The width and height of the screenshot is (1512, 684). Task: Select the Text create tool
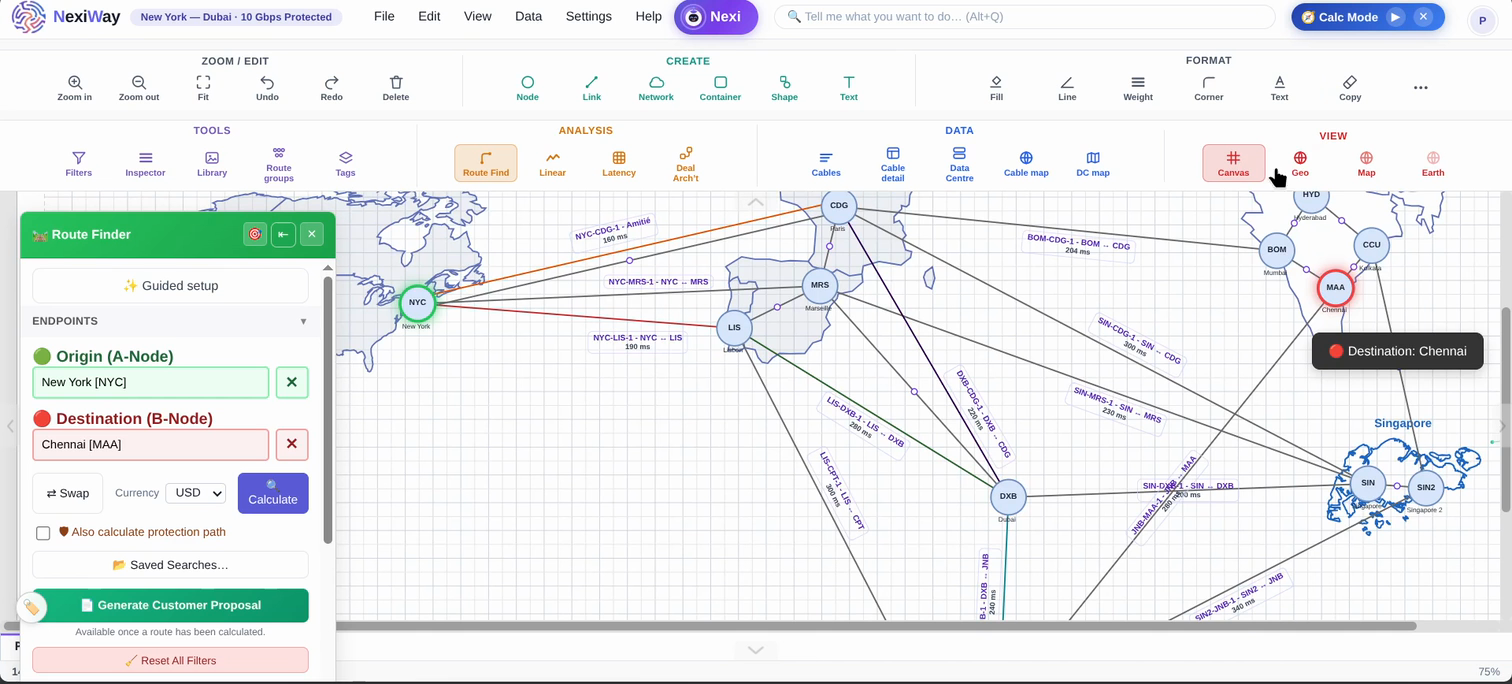tap(848, 88)
